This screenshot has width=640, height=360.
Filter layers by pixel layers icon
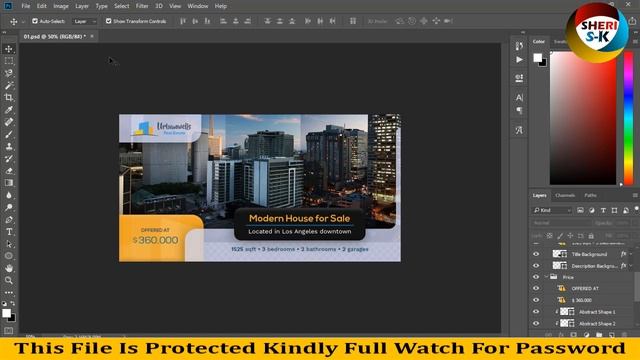[580, 210]
